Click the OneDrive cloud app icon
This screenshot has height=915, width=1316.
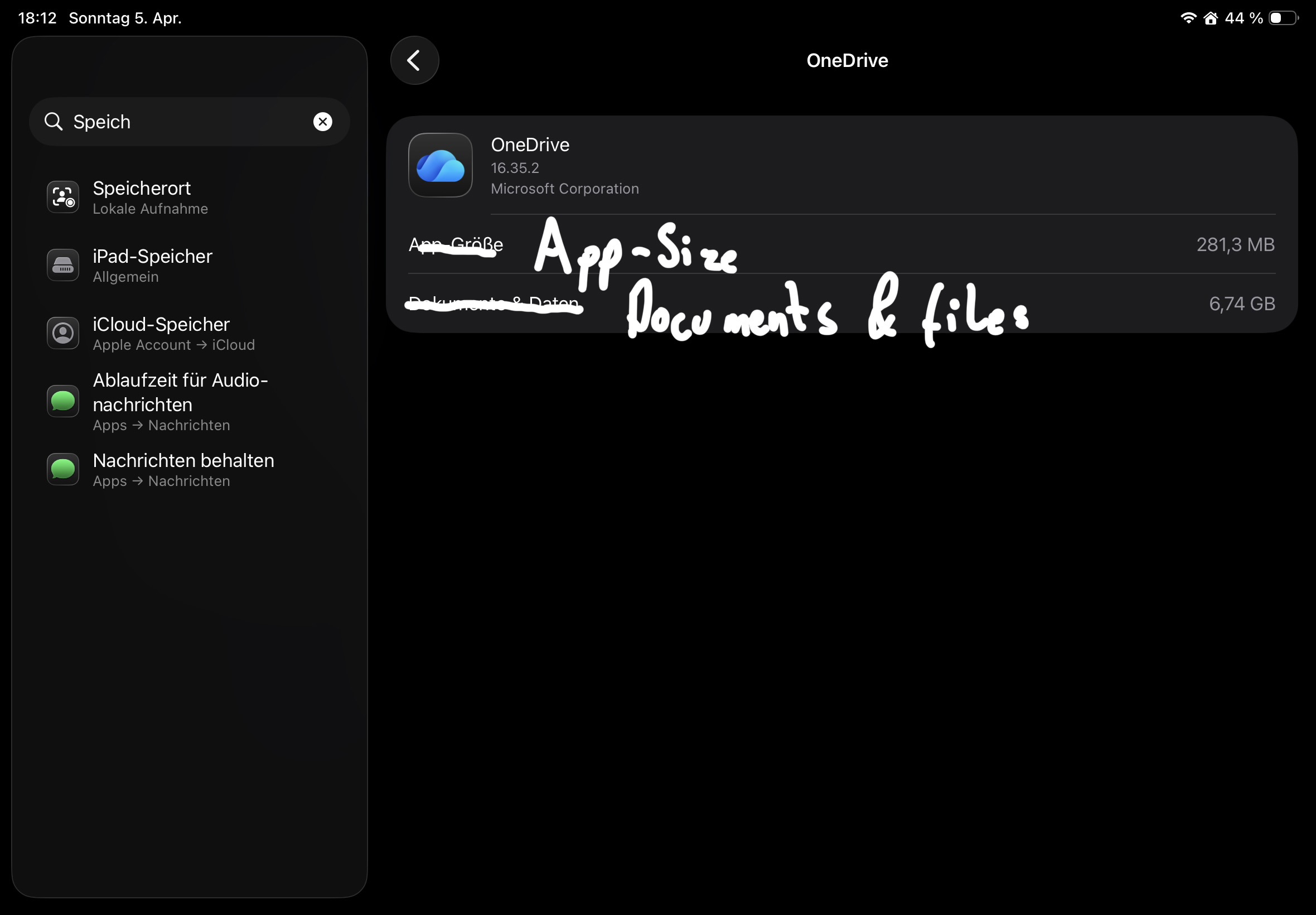440,165
